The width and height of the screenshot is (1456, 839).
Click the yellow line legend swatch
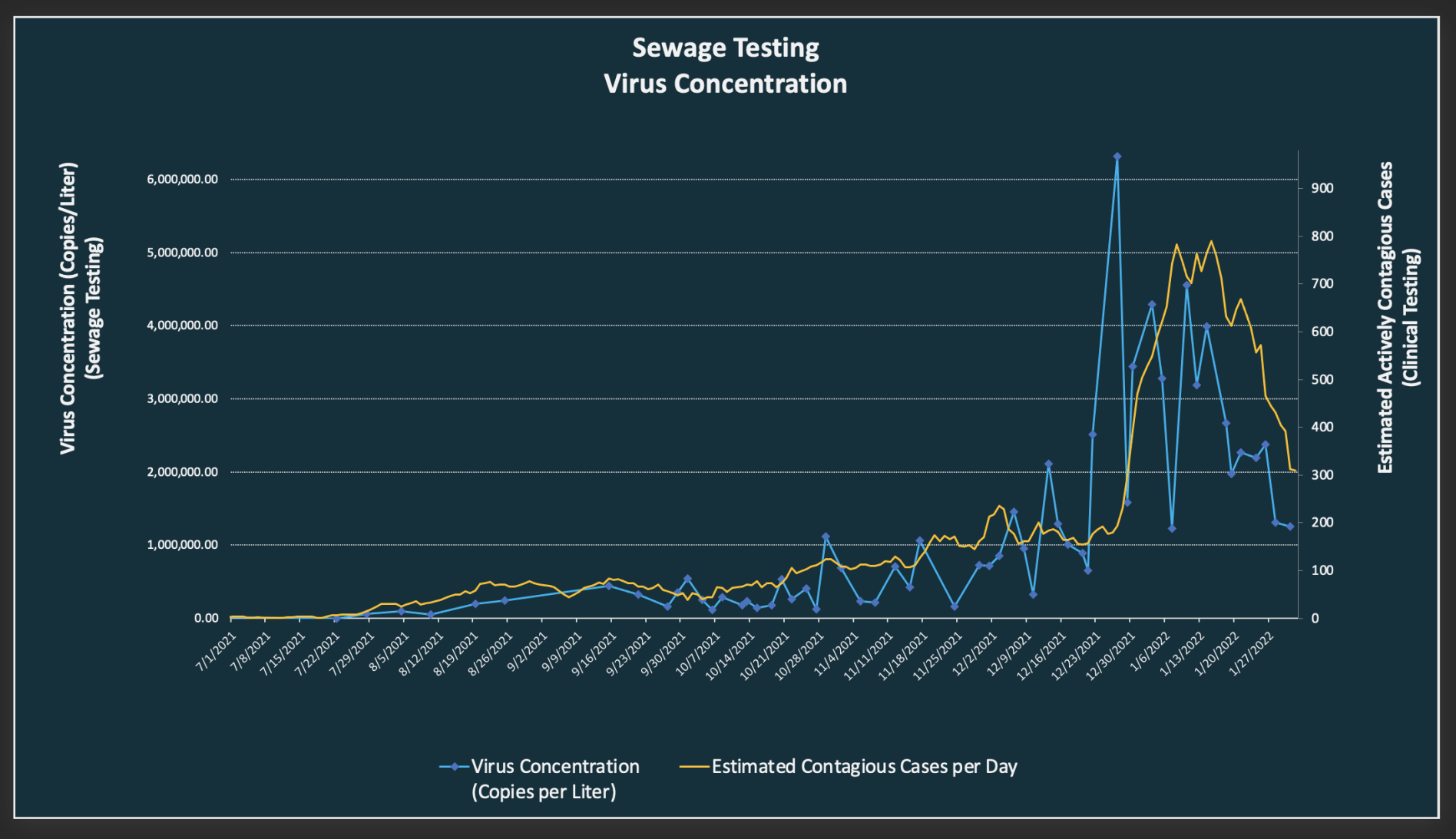[x=694, y=766]
